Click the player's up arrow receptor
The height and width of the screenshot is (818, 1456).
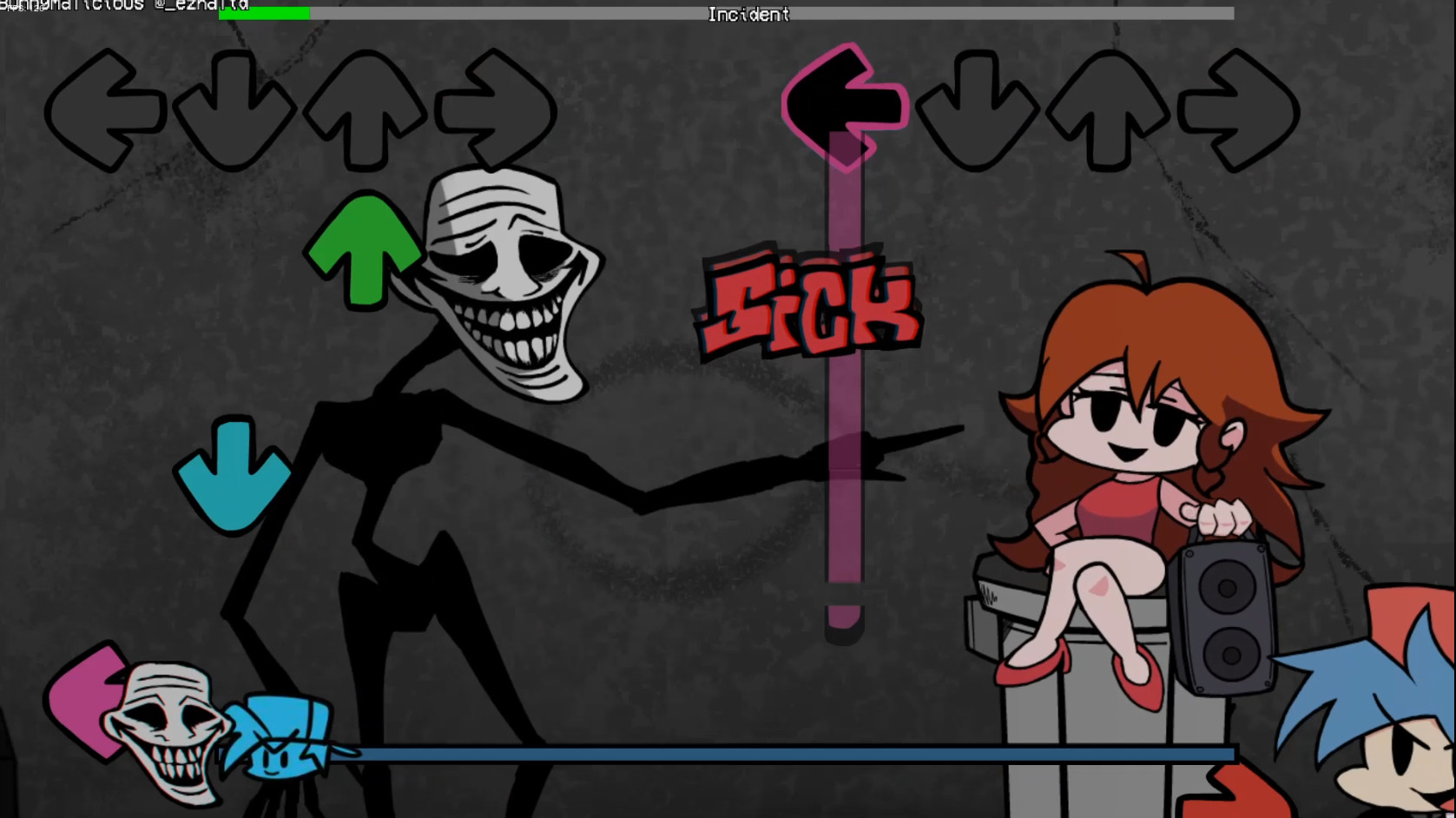pyautogui.click(x=1108, y=110)
